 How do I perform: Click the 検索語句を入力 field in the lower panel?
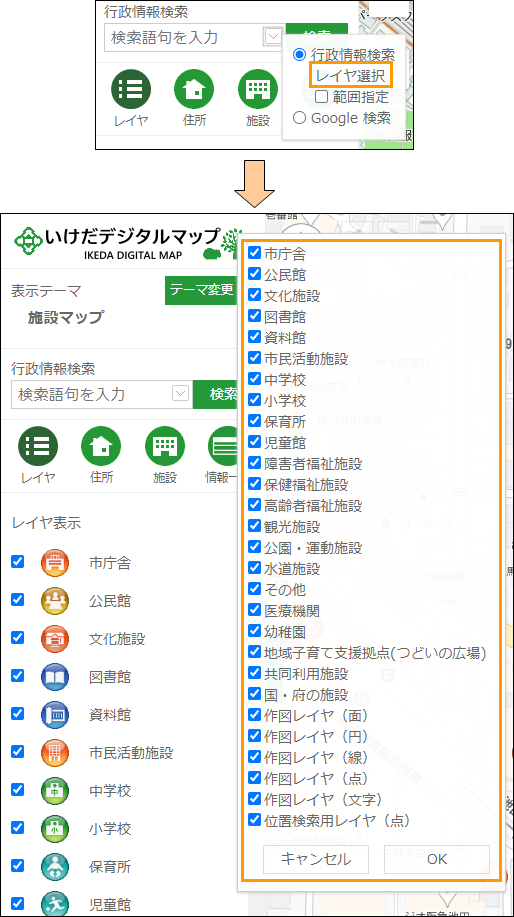(x=92, y=394)
